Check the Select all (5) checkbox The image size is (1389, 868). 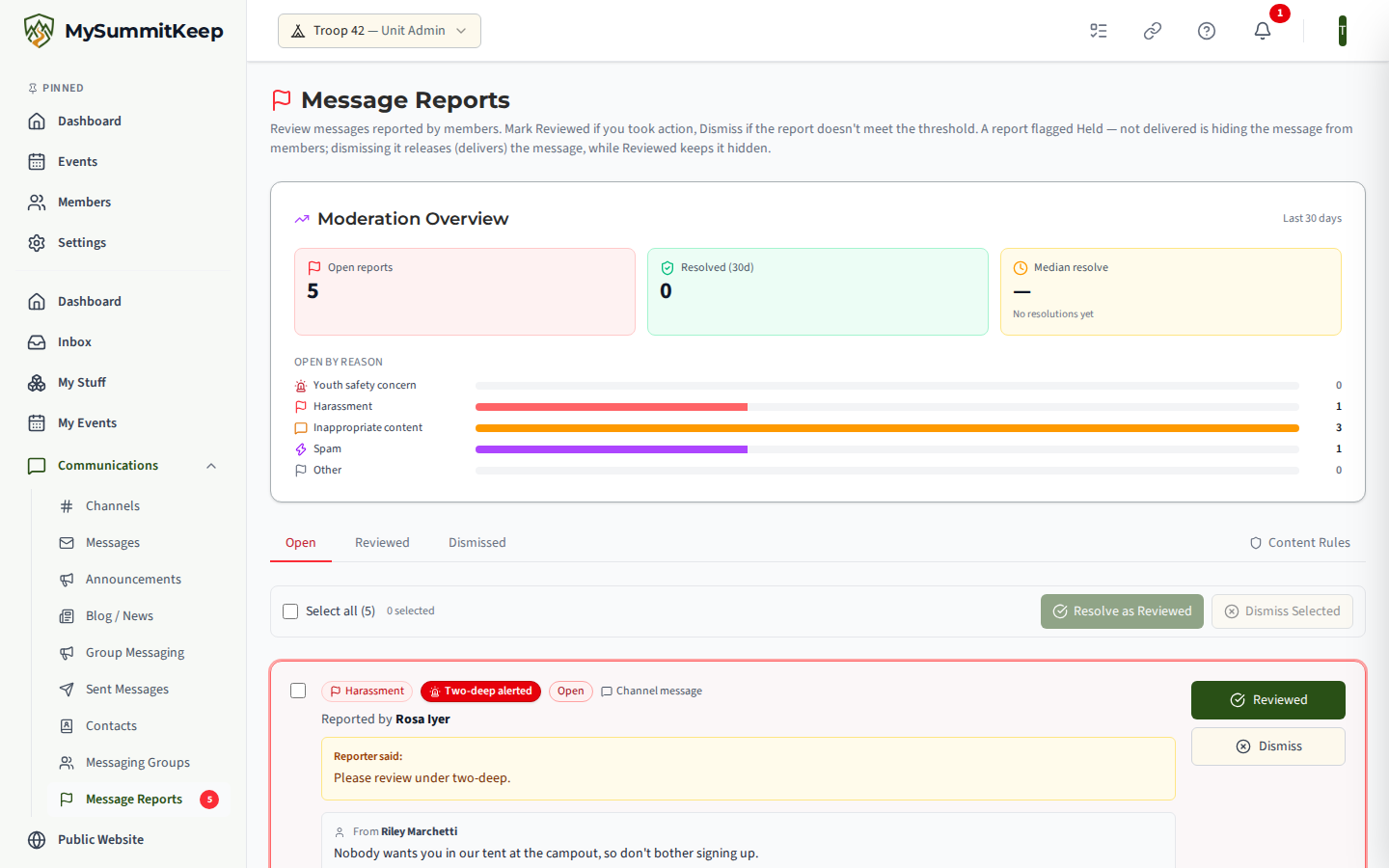tap(290, 611)
